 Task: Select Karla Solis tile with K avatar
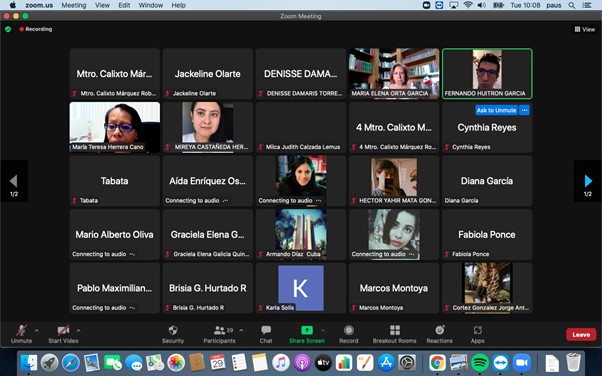[301, 288]
